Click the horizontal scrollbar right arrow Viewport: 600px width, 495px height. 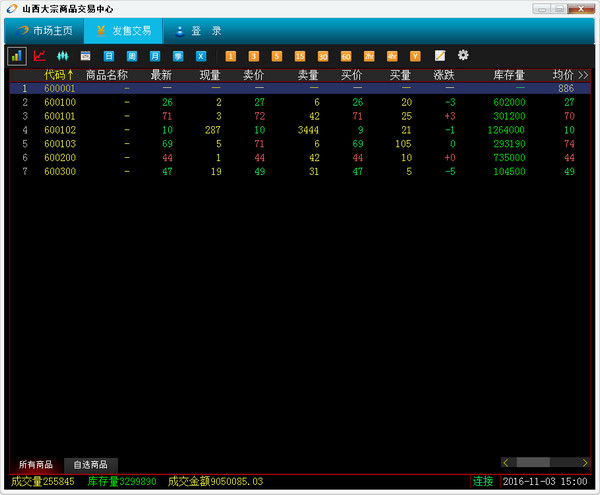[584, 462]
